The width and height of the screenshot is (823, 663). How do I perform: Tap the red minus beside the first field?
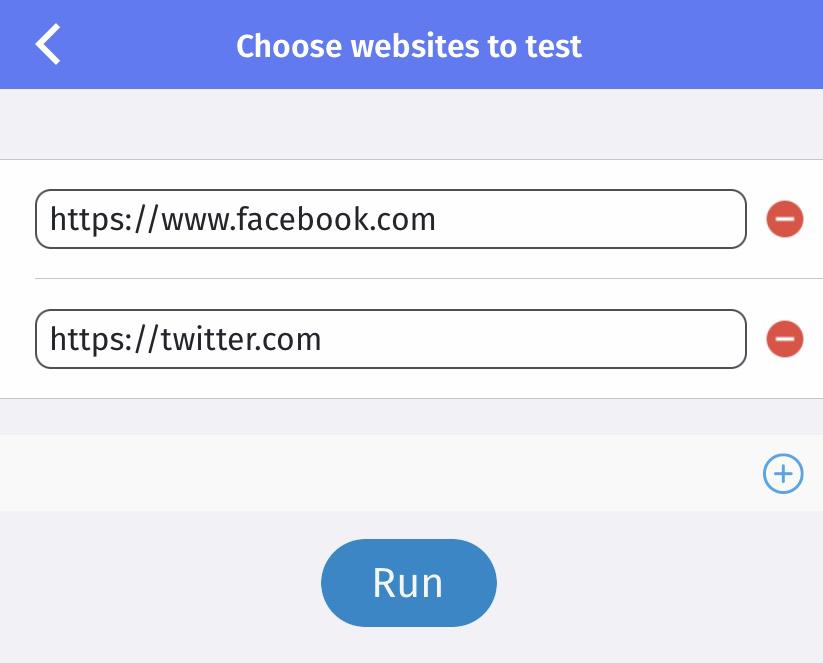tap(784, 218)
